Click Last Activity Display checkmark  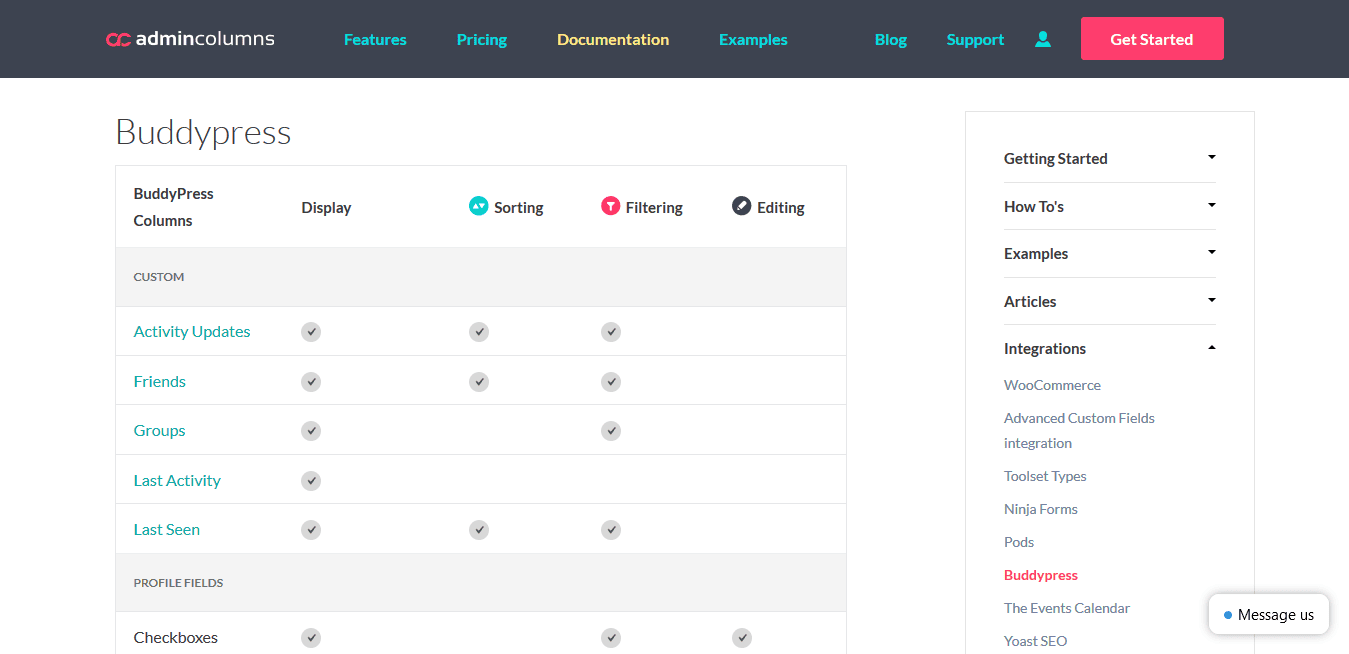[x=311, y=481]
